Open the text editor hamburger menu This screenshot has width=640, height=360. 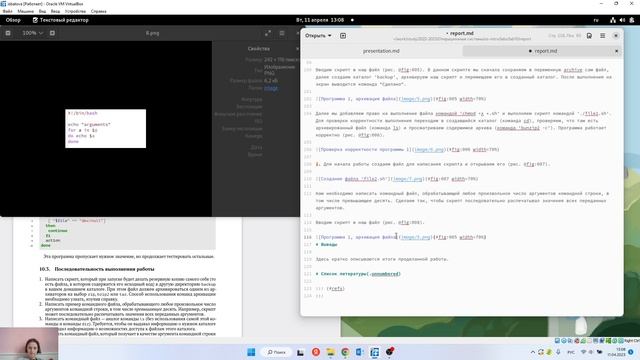[602, 36]
